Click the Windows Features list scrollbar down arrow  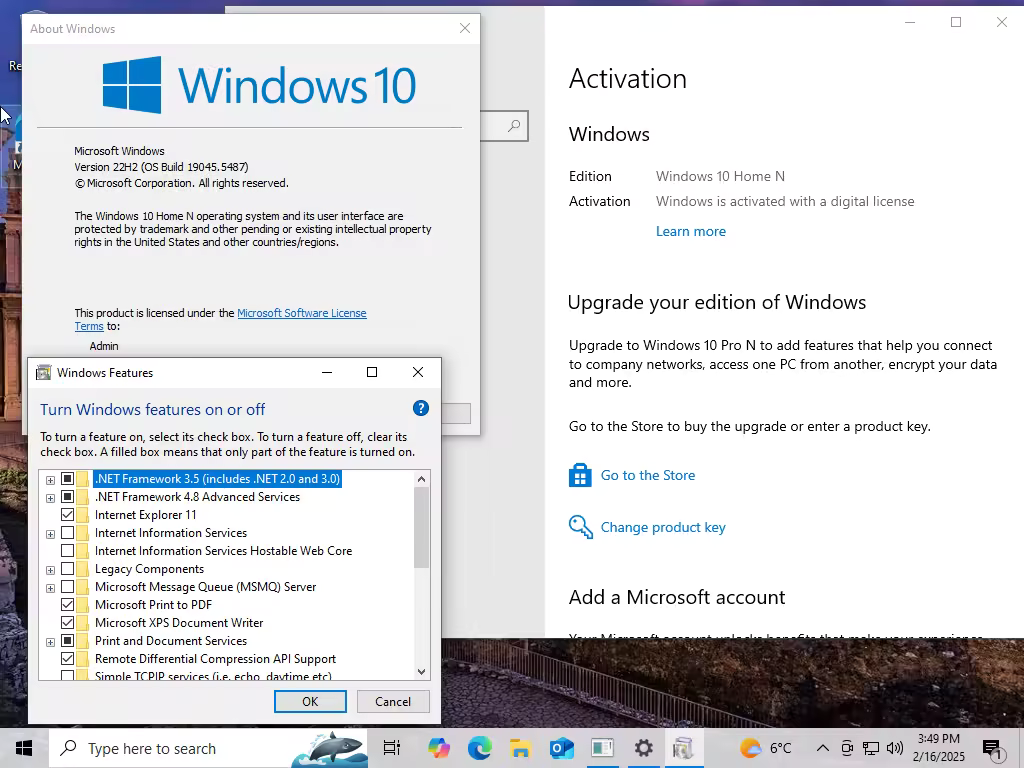[x=421, y=671]
